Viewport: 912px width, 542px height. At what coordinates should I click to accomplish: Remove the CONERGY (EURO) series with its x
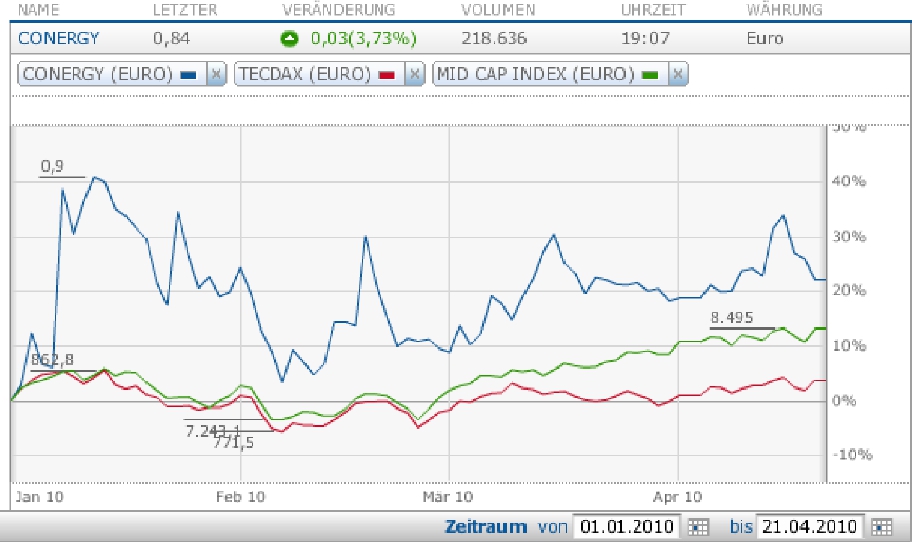(x=216, y=74)
